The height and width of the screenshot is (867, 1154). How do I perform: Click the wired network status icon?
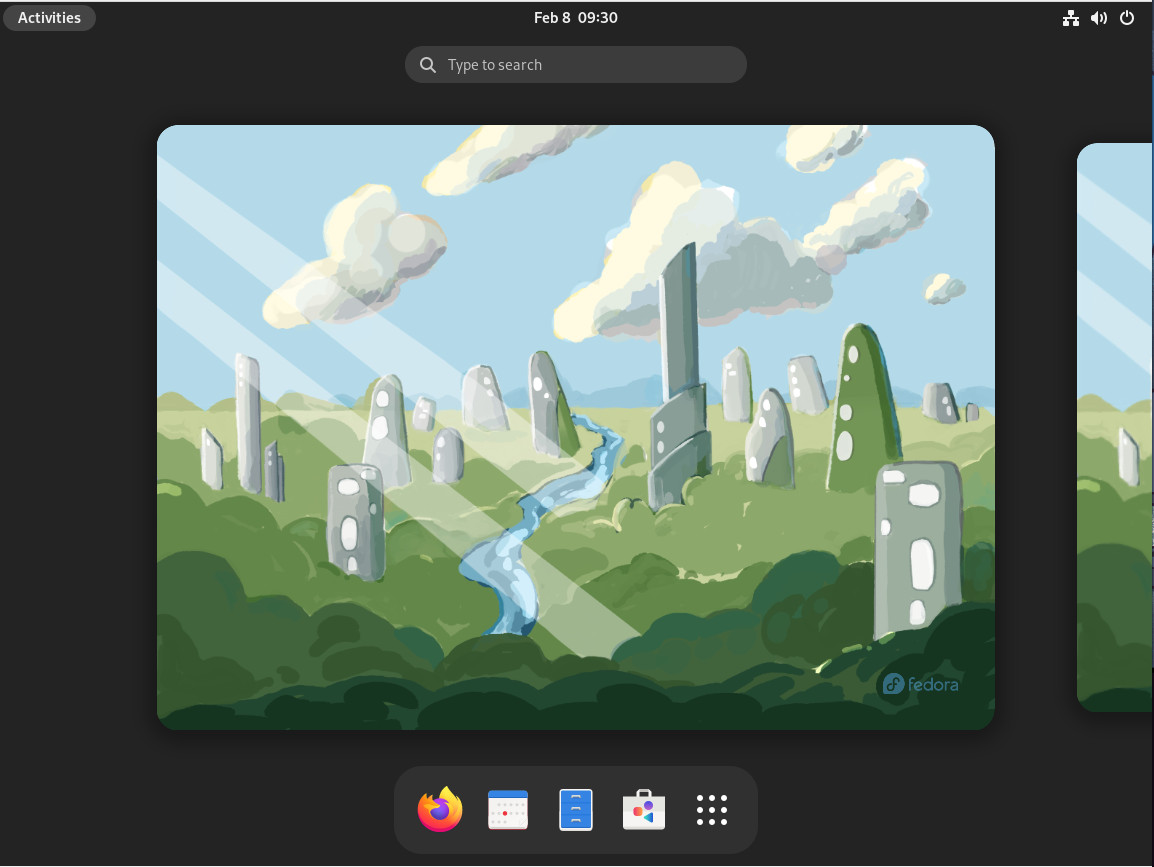tap(1071, 18)
